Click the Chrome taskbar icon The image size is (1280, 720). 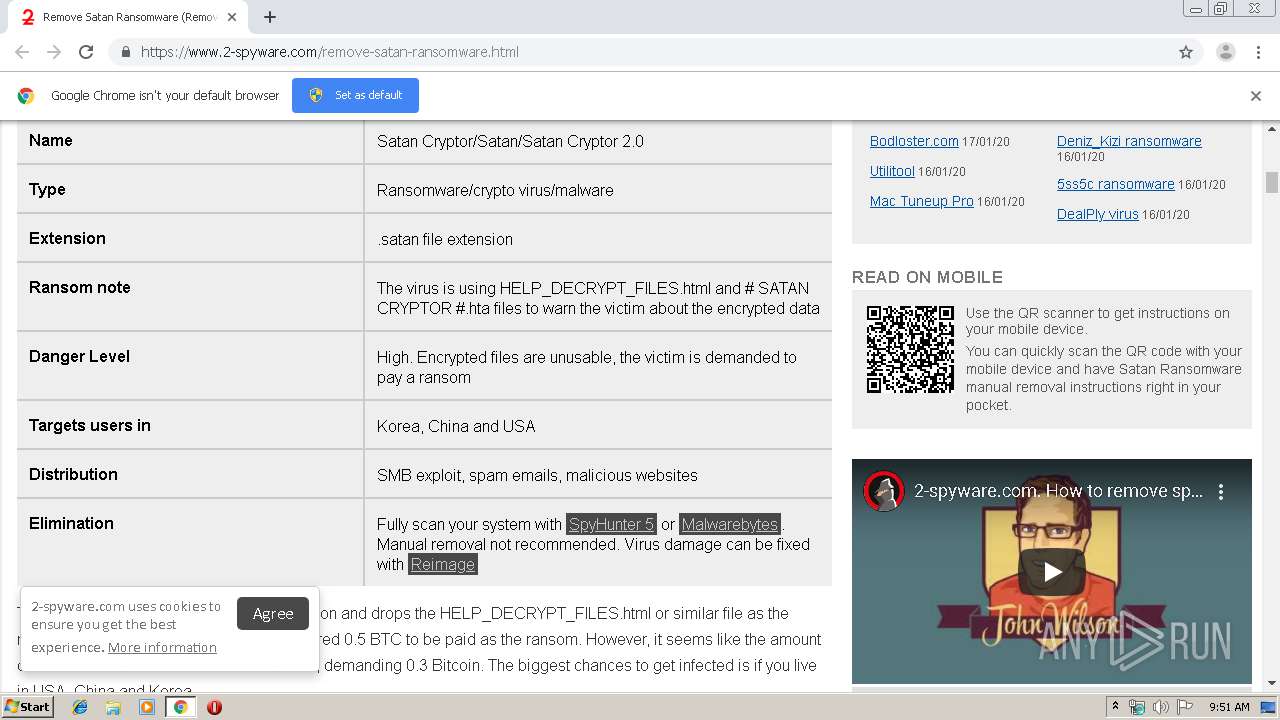(x=181, y=707)
